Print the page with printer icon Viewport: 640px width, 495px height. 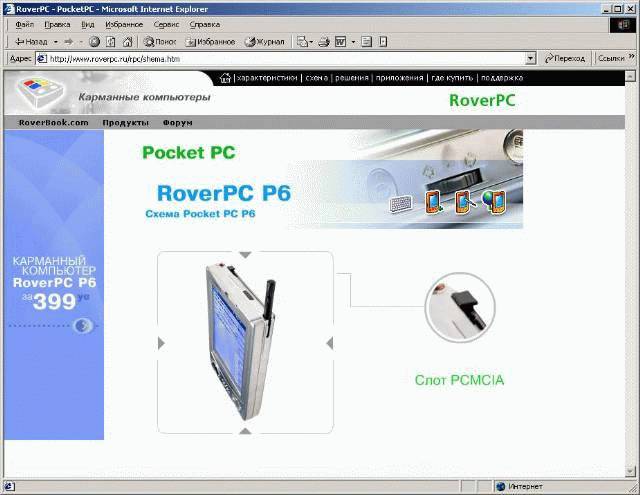(324, 42)
